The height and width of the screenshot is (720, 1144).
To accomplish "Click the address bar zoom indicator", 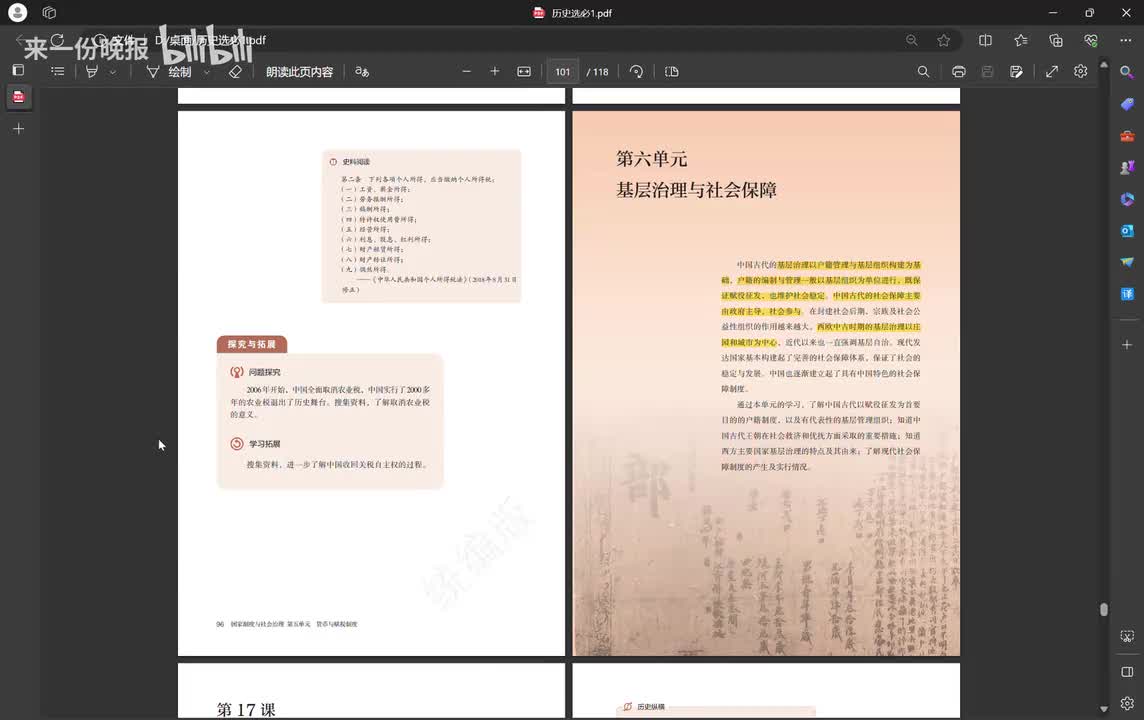I will pos(911,41).
